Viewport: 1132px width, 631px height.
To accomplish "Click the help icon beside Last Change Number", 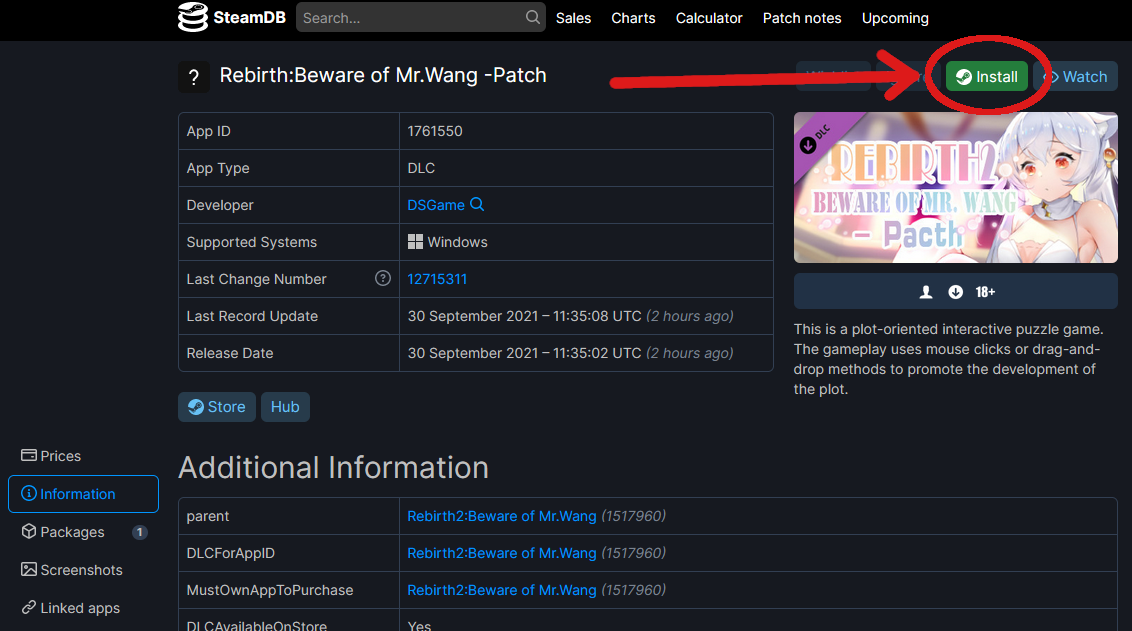I will click(382, 279).
